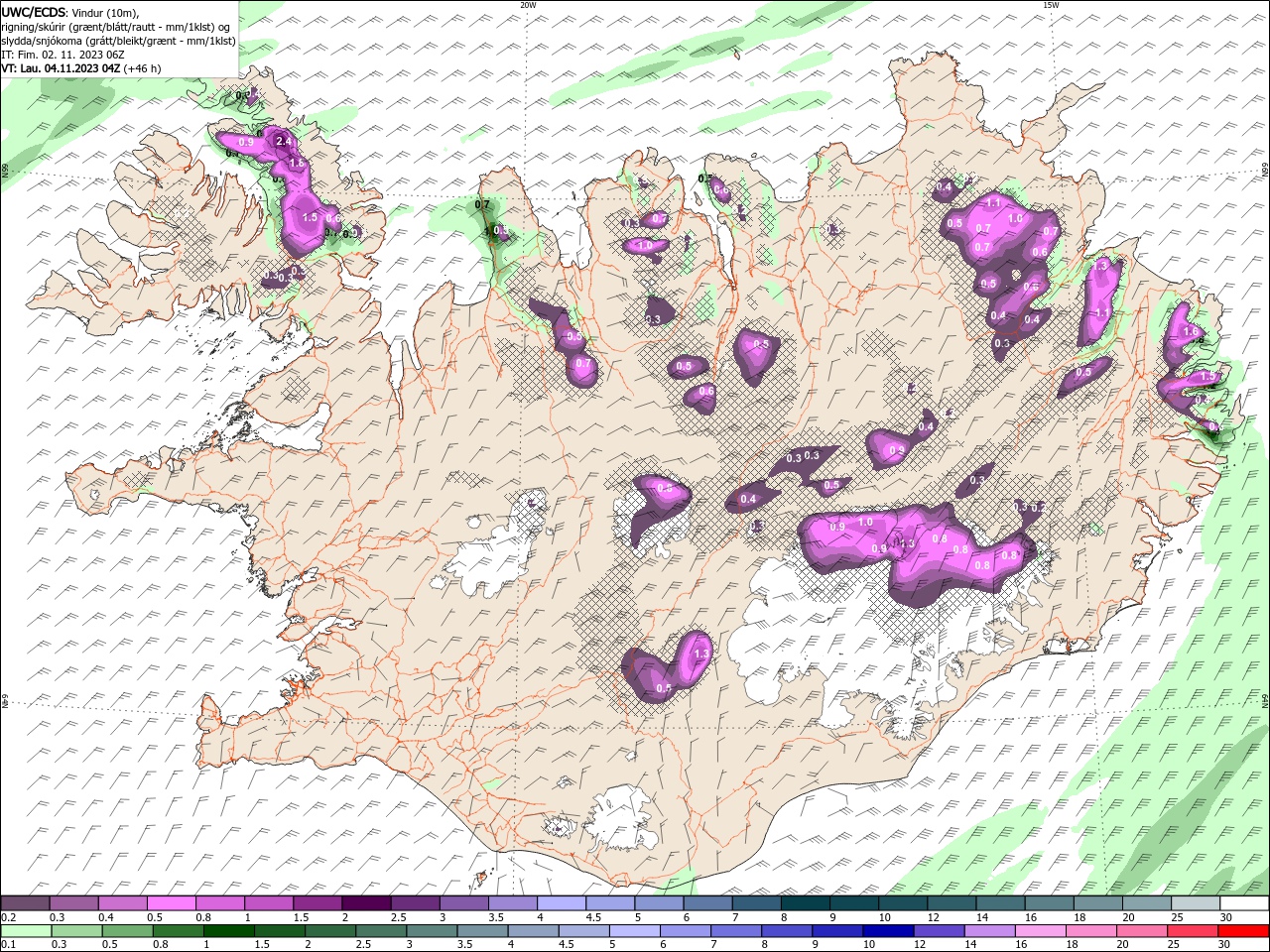Click the 4 light lavender swatch in upper legend
Viewport: 1270px width, 952px height.
[560, 903]
